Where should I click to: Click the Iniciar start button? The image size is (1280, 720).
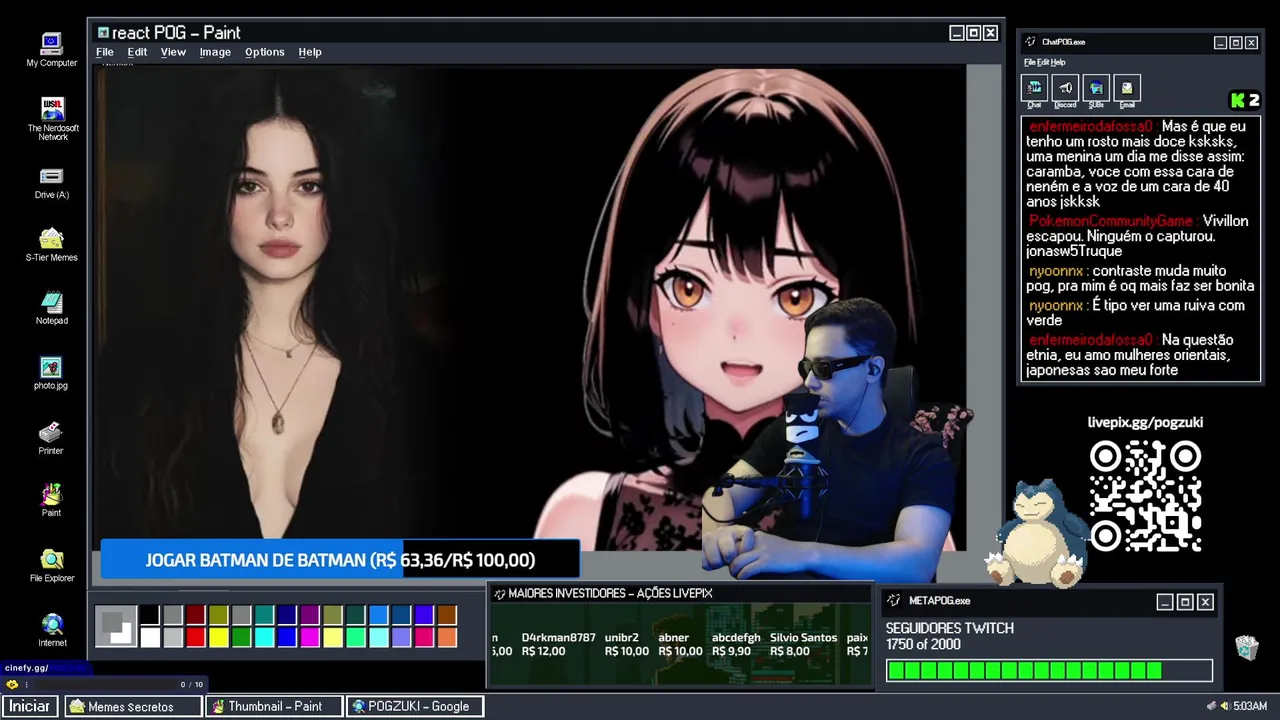[30, 706]
